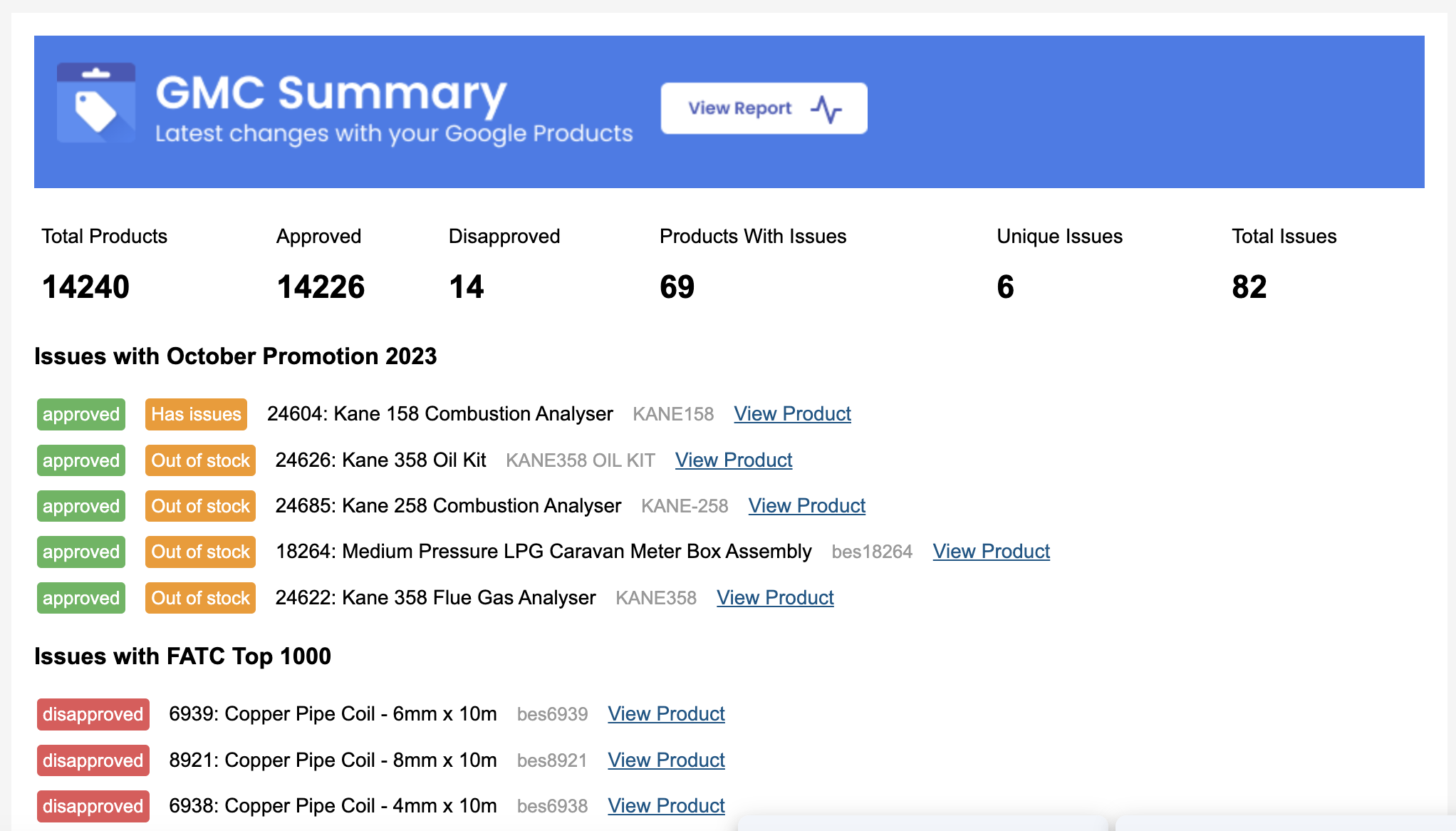Viewport: 1456px width, 831px height.
Task: Click the Total Products value 14240
Action: [x=85, y=287]
